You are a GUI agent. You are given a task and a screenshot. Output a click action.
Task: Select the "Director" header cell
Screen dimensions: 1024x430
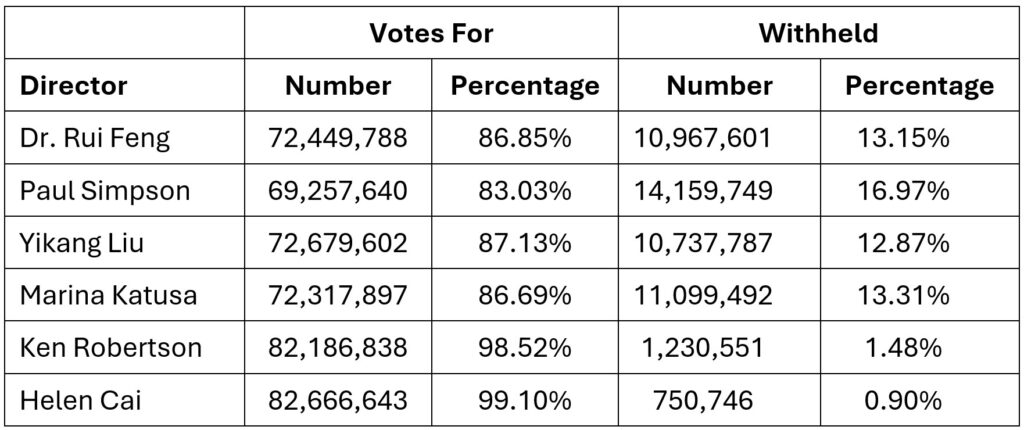point(74,86)
